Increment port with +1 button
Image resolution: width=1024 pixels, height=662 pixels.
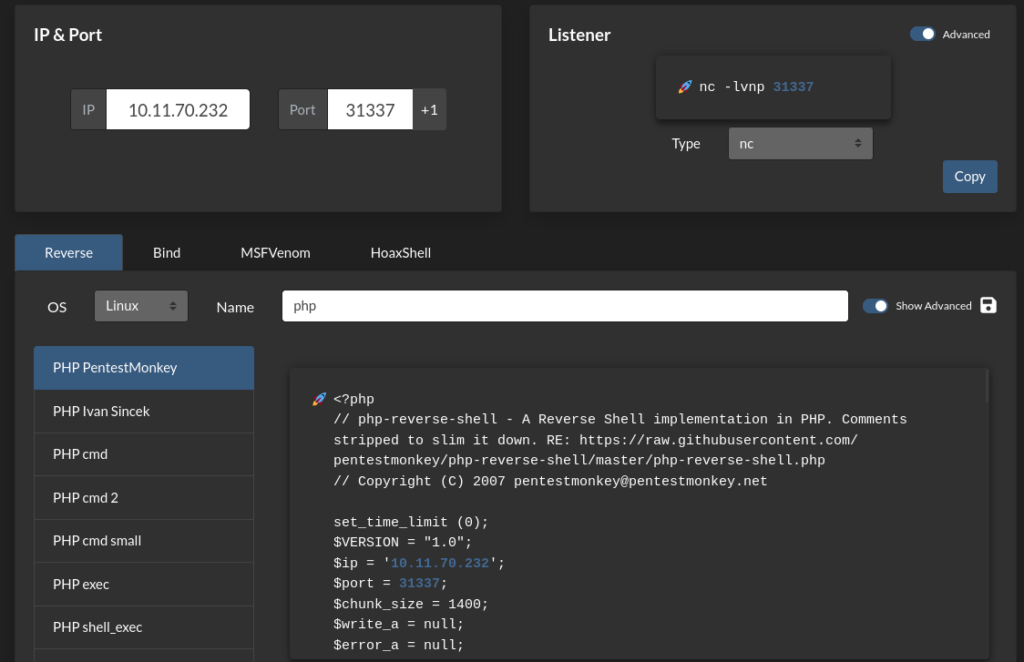click(x=429, y=110)
